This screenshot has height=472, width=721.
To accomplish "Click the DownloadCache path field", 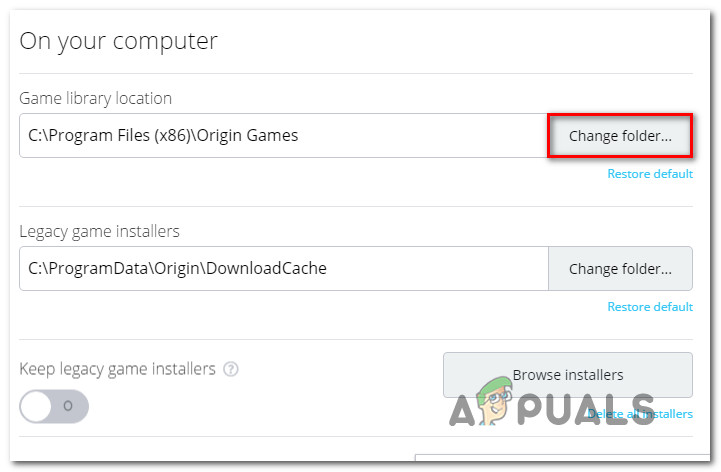I will [284, 269].
